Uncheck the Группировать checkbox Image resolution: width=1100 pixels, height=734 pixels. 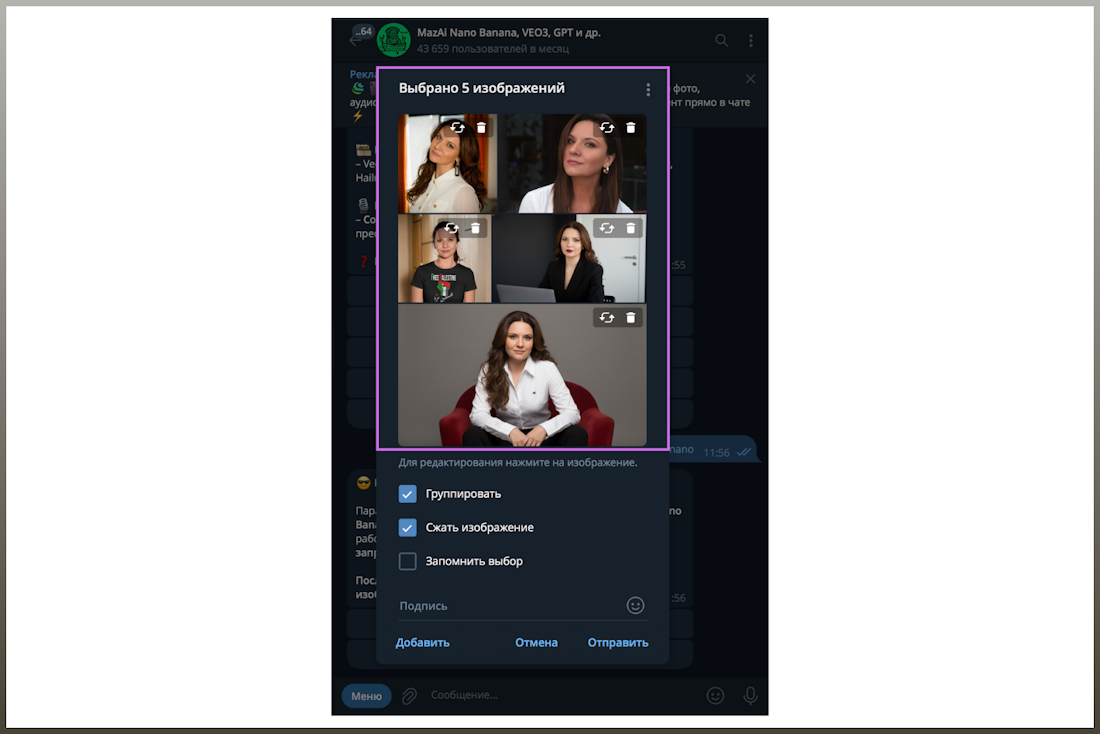point(408,494)
